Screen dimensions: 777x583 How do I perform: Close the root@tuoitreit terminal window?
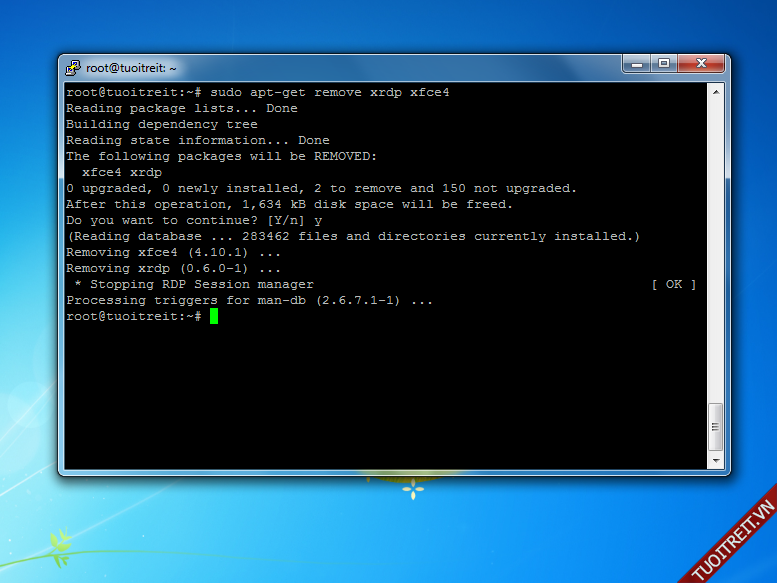[700, 64]
